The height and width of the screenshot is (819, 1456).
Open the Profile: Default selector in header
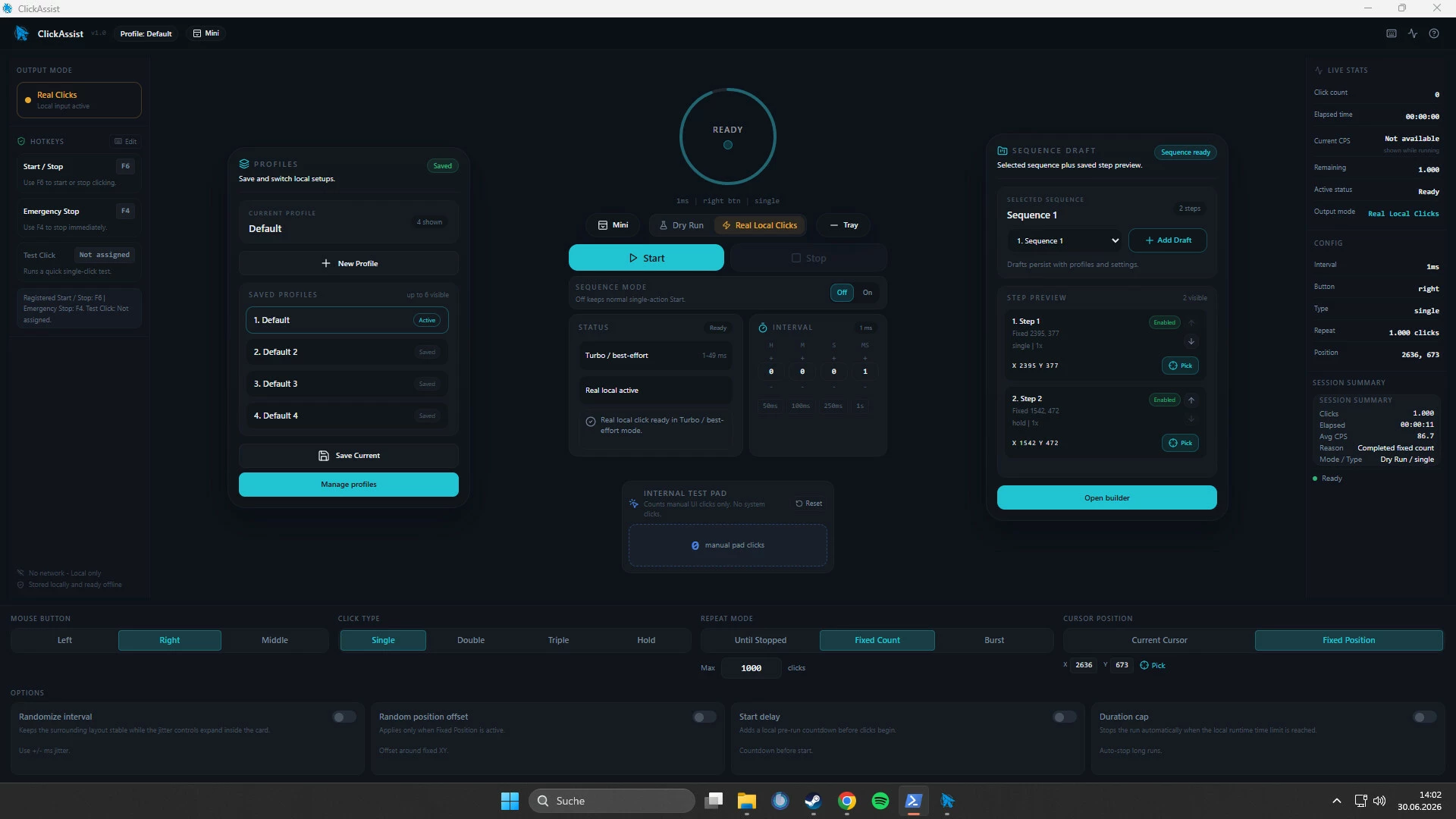tap(146, 33)
